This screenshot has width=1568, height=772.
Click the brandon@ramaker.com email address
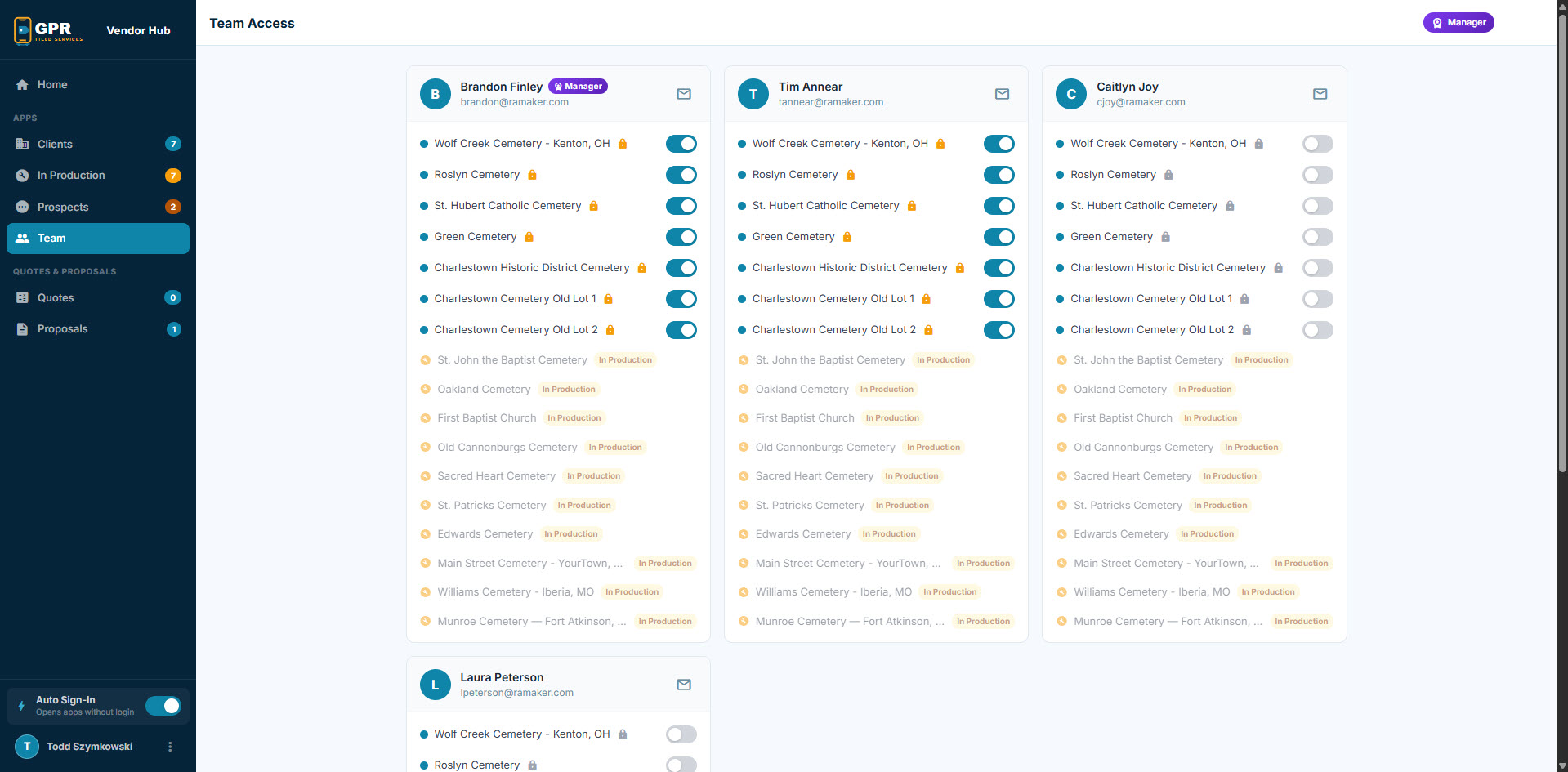pyautogui.click(x=514, y=102)
